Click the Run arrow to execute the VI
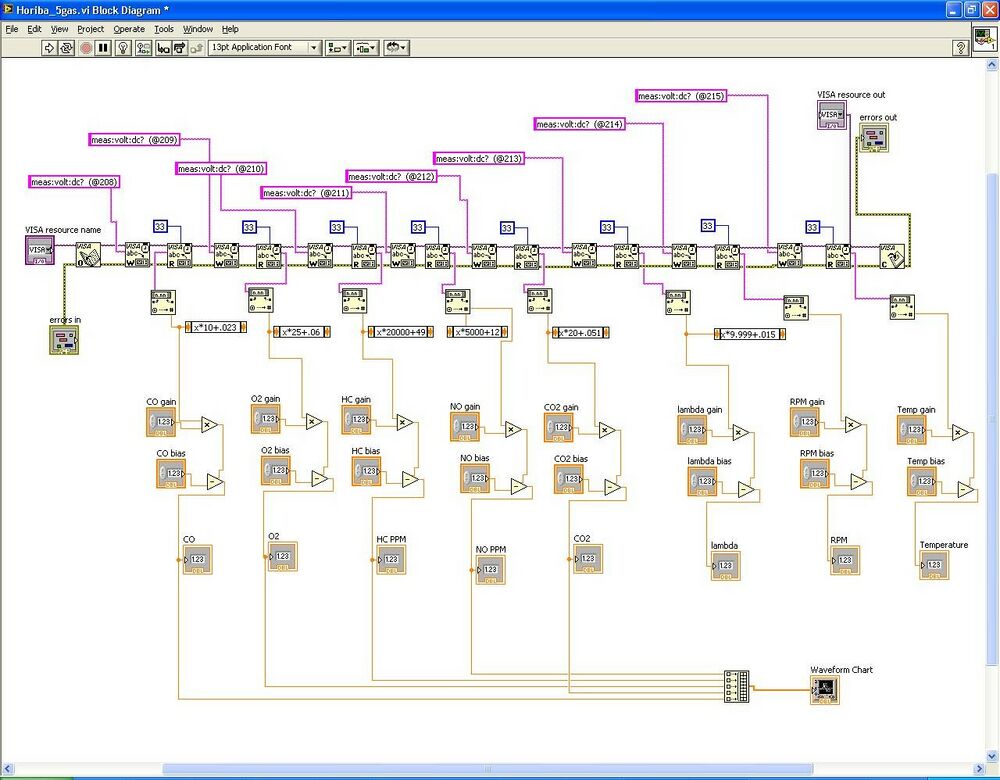Screen dimensions: 1000x780 tap(48, 47)
